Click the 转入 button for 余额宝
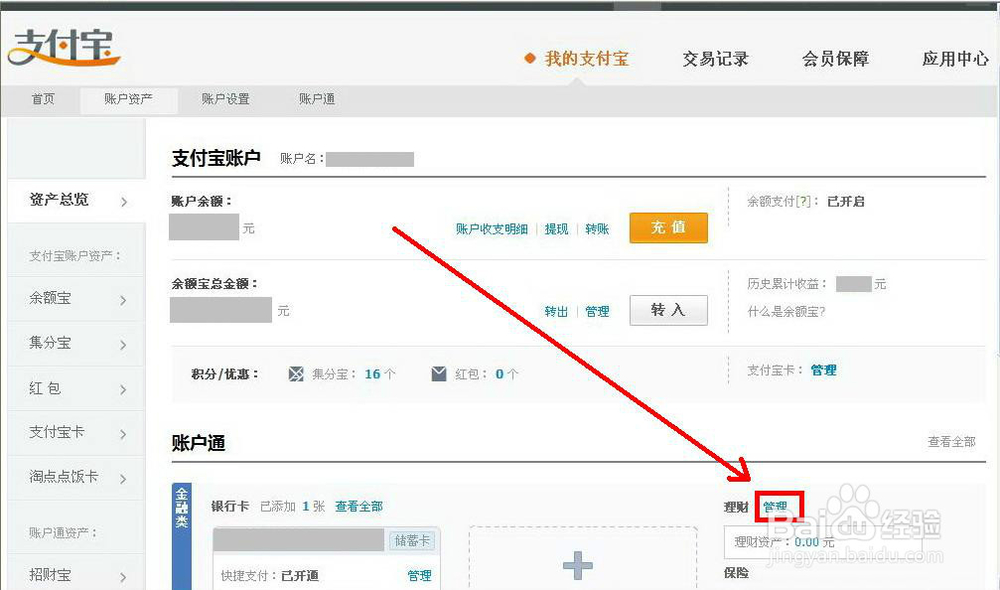The height and width of the screenshot is (590, 1000). [x=668, y=310]
